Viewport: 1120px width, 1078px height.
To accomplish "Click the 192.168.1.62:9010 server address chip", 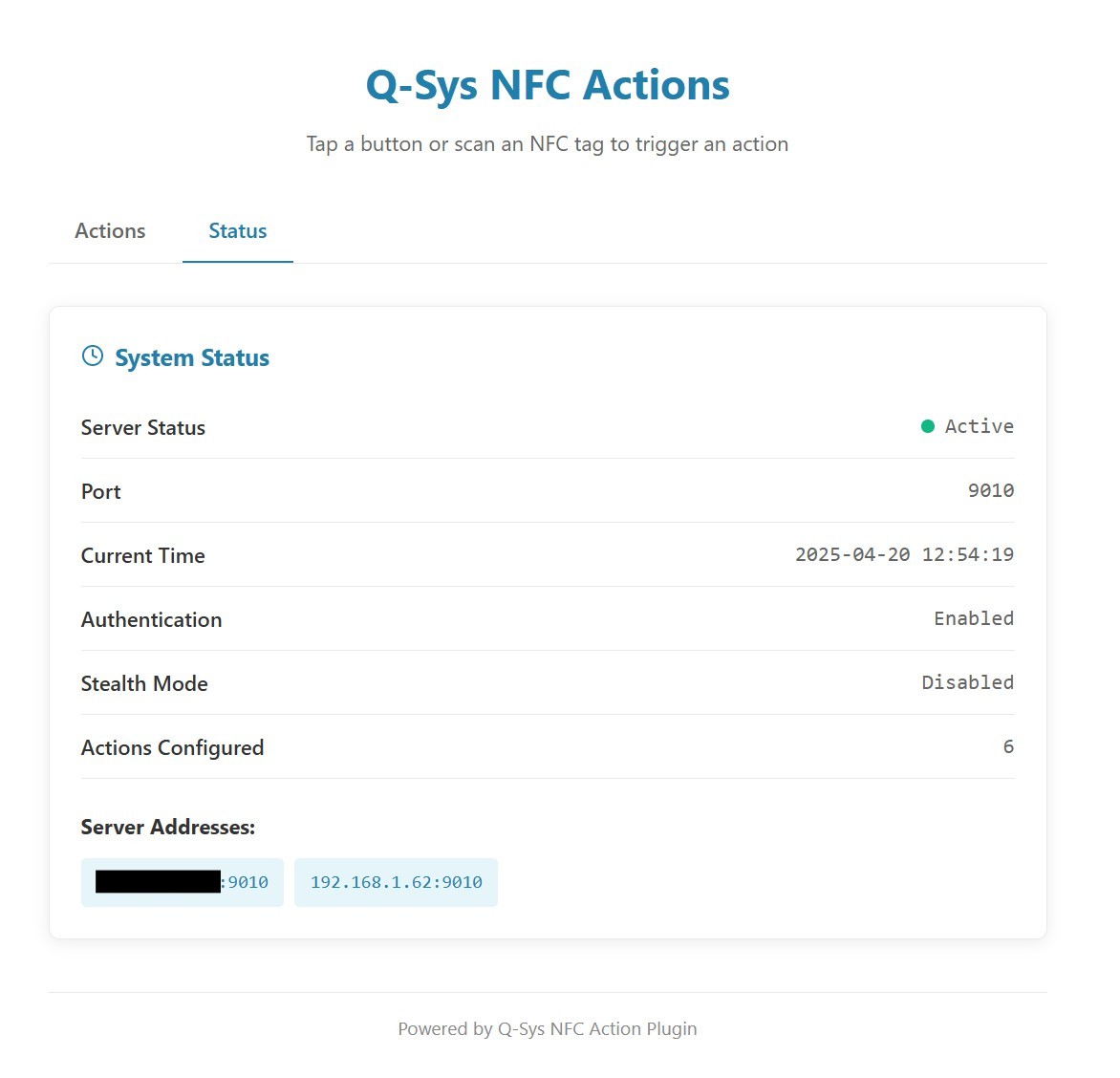I will tap(396, 882).
